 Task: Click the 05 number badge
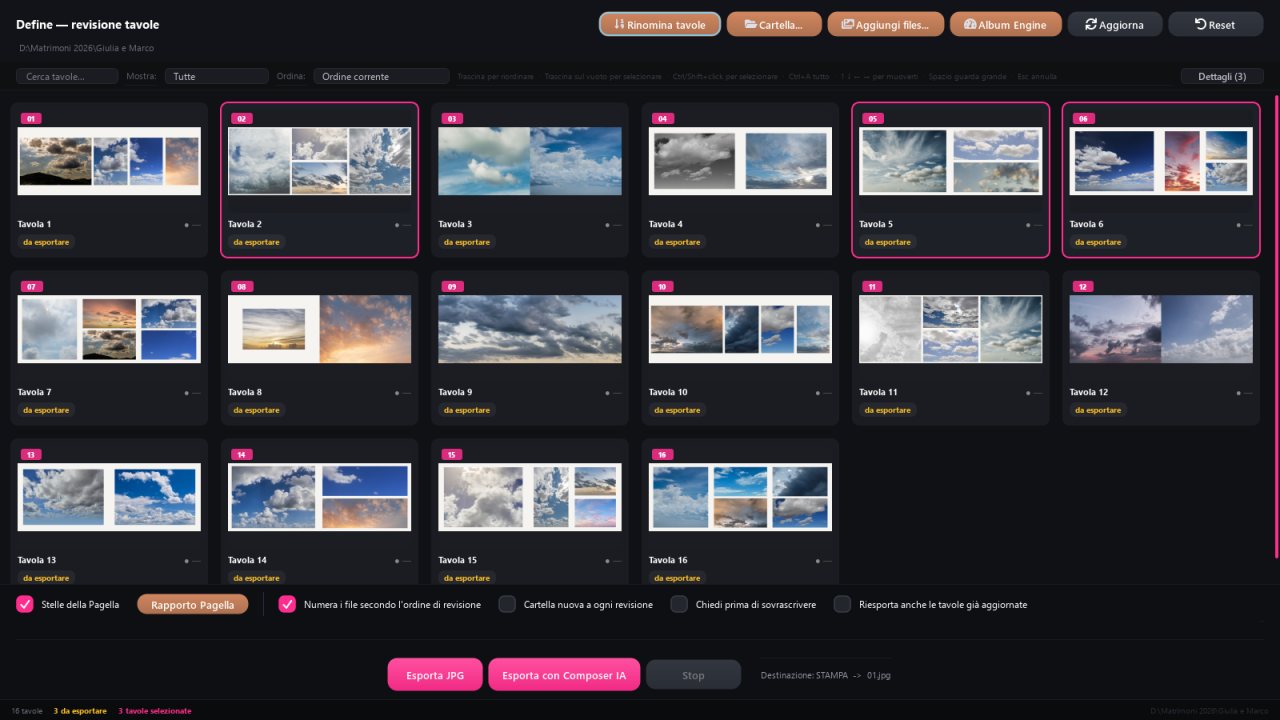click(x=872, y=119)
